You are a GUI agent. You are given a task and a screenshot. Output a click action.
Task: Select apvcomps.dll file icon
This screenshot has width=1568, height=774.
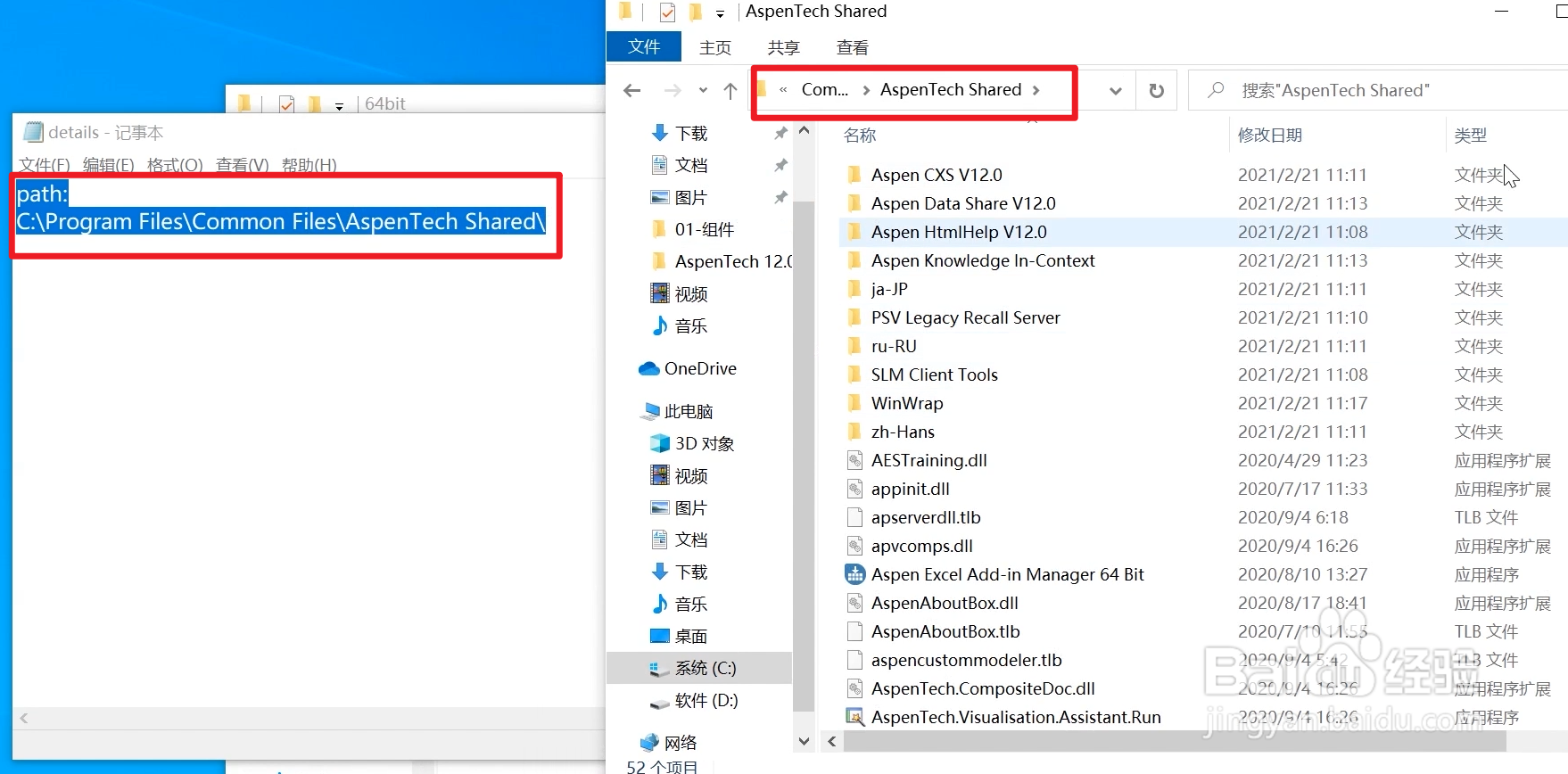[854, 546]
